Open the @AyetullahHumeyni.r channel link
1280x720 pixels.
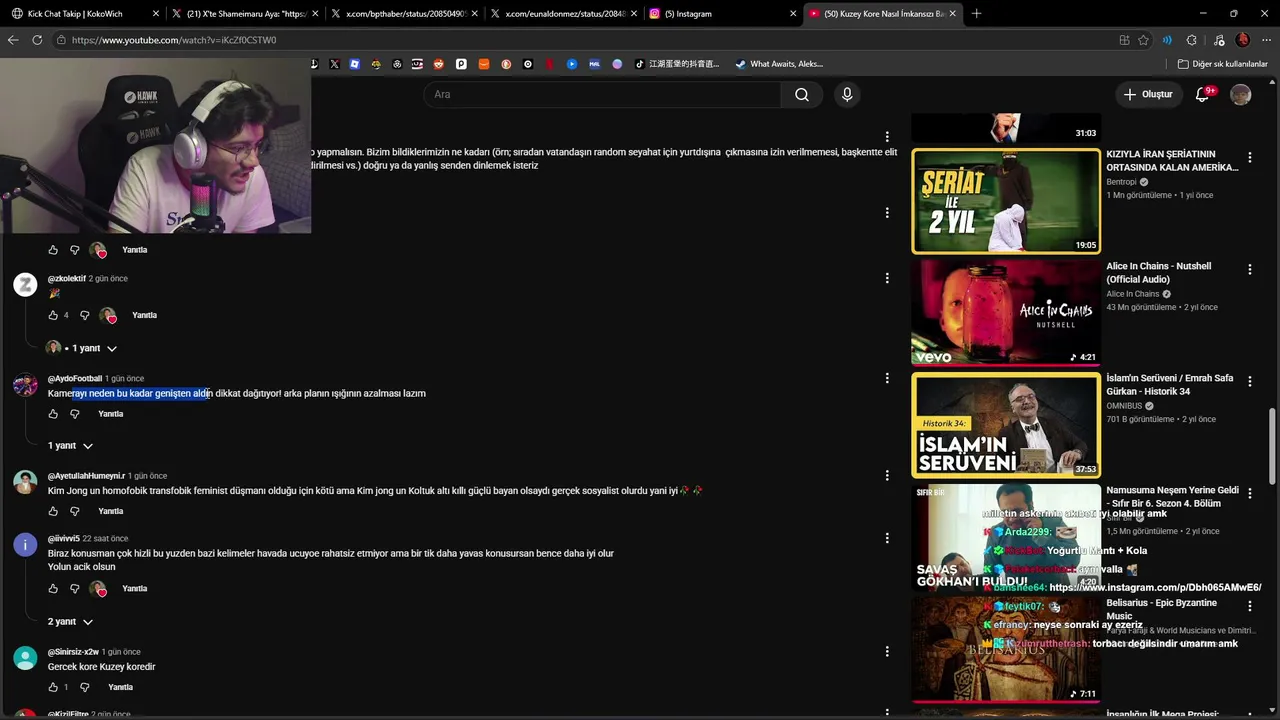(x=87, y=476)
